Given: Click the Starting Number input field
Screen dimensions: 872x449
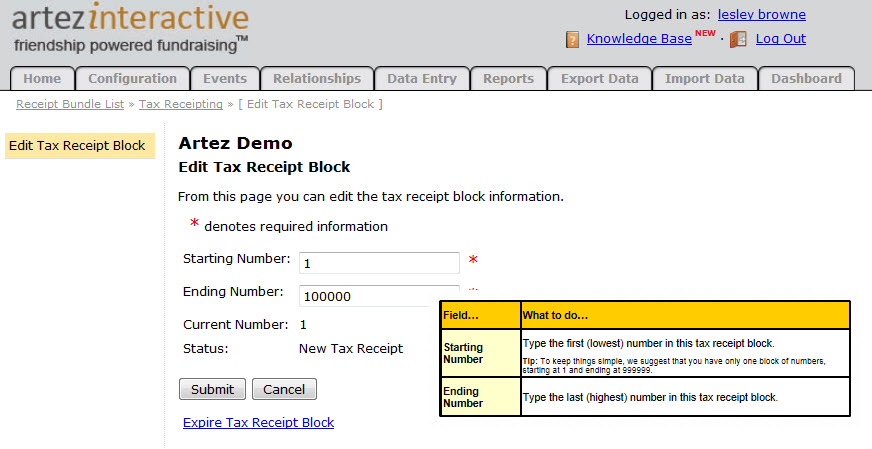Looking at the screenshot, I should coord(379,262).
